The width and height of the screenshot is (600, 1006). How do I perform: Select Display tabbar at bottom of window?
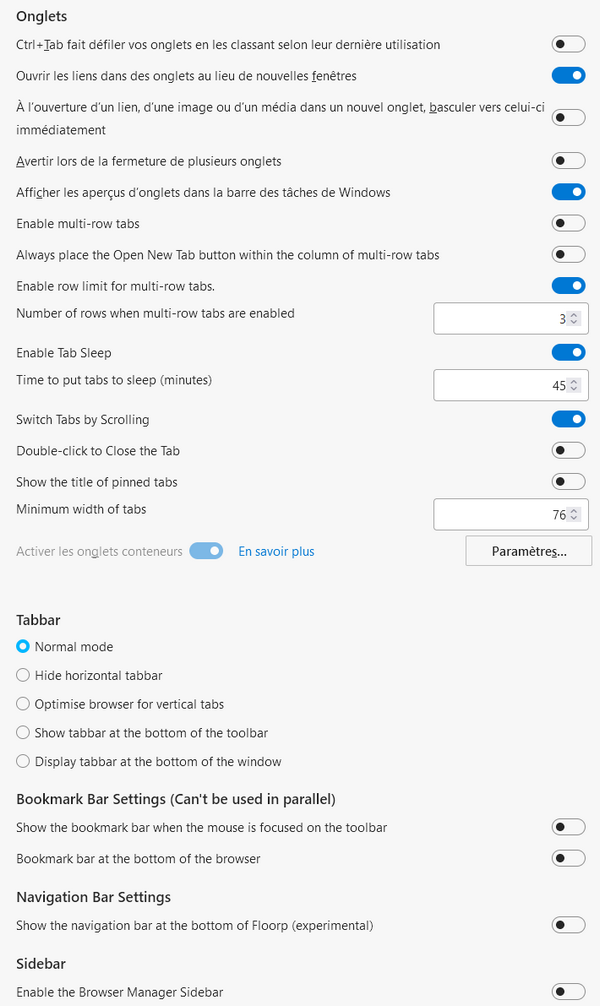coord(24,761)
